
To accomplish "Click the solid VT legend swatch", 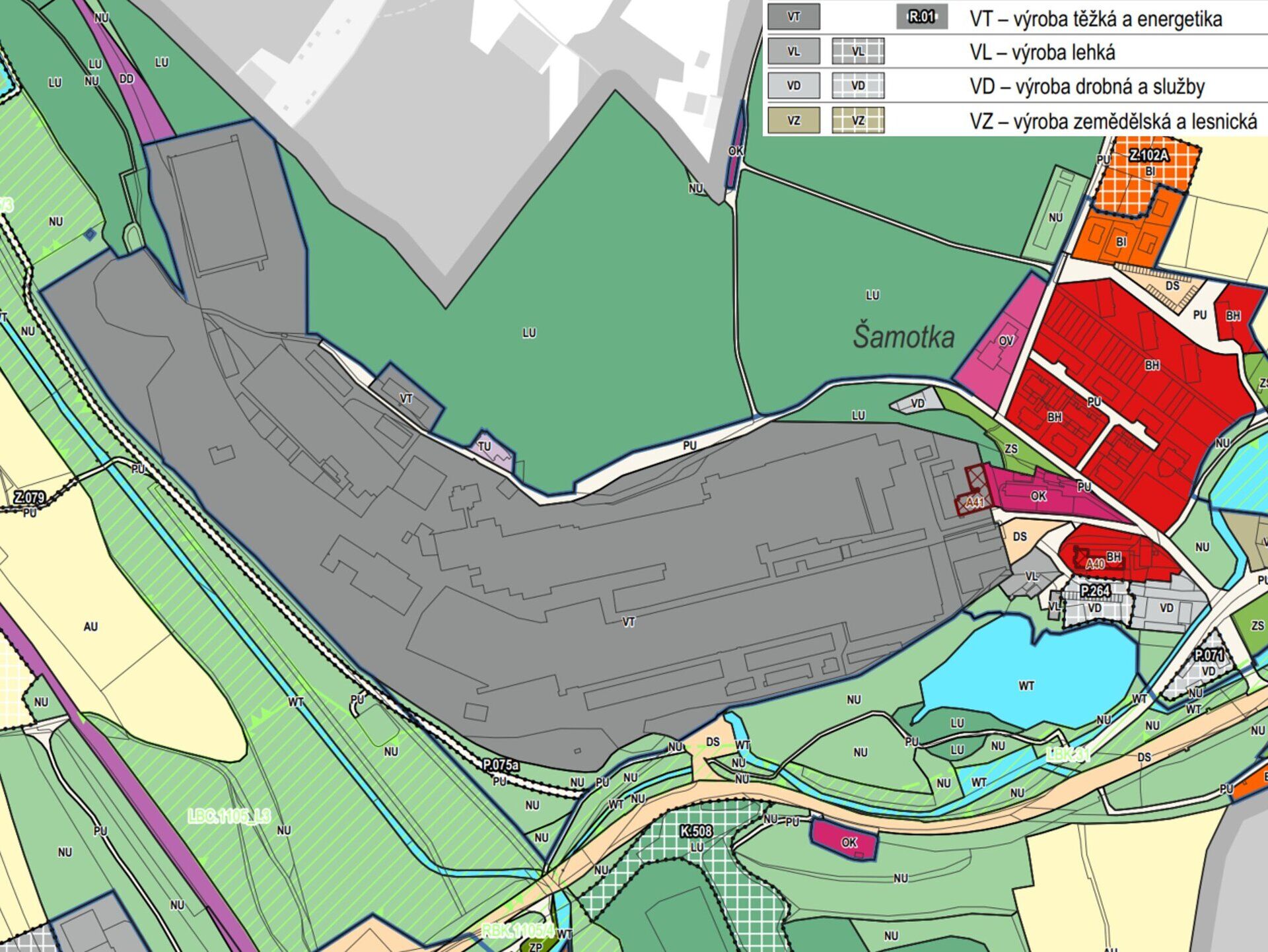I will coord(794,17).
